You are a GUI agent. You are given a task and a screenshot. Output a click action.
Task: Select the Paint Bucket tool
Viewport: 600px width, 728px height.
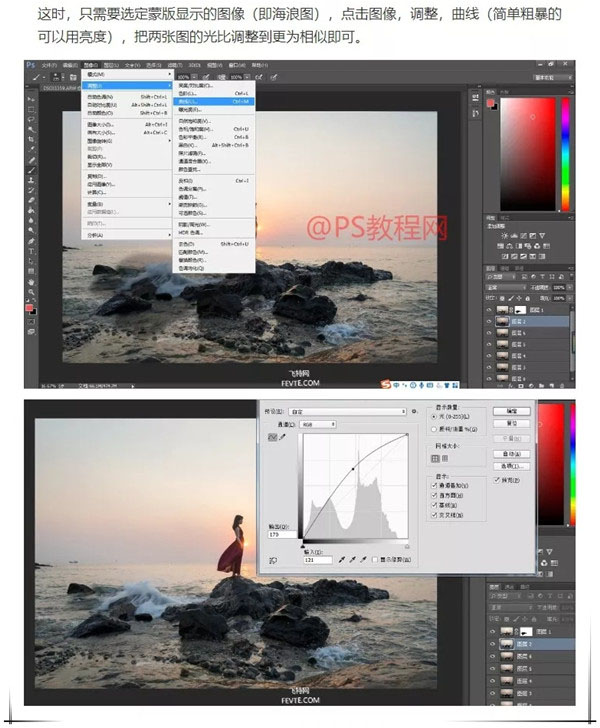click(31, 210)
